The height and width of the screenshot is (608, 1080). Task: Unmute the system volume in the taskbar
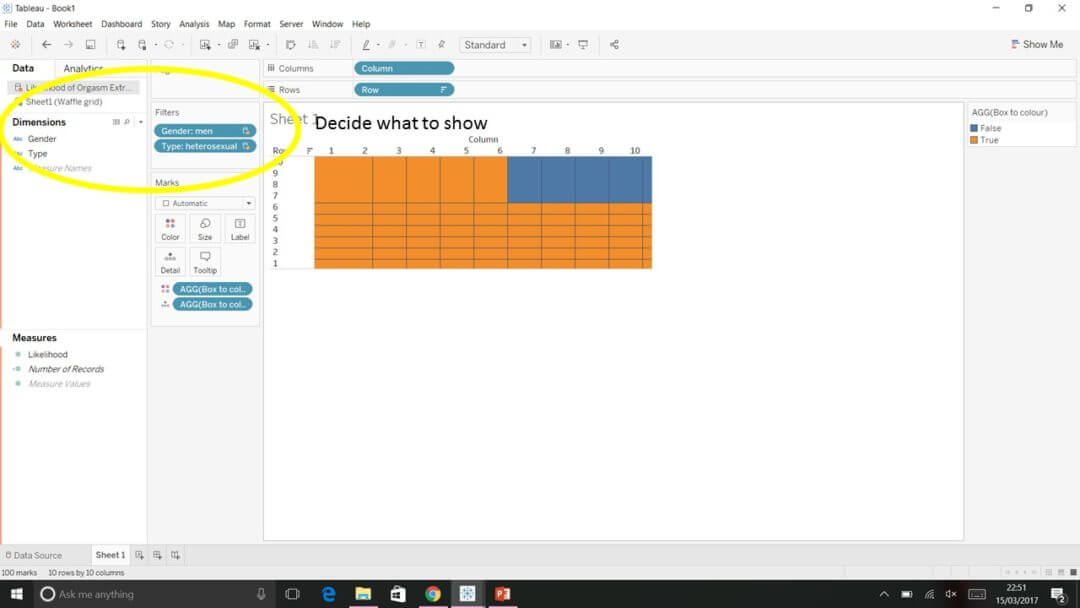[953, 593]
